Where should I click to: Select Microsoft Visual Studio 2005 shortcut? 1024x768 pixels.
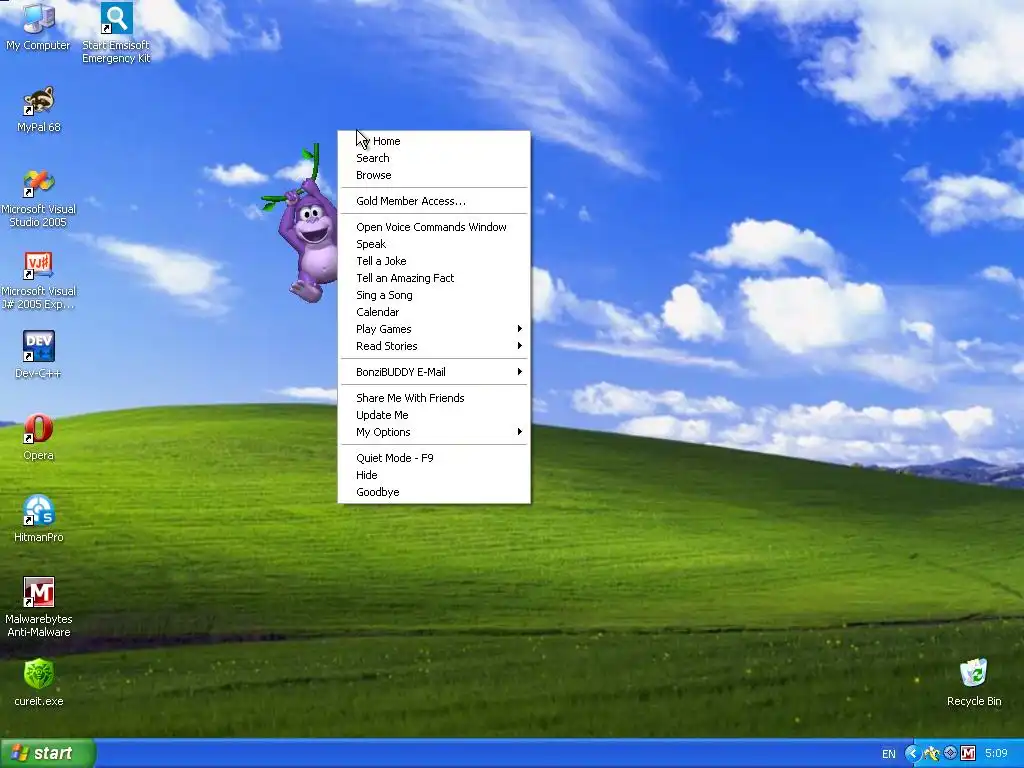39,199
